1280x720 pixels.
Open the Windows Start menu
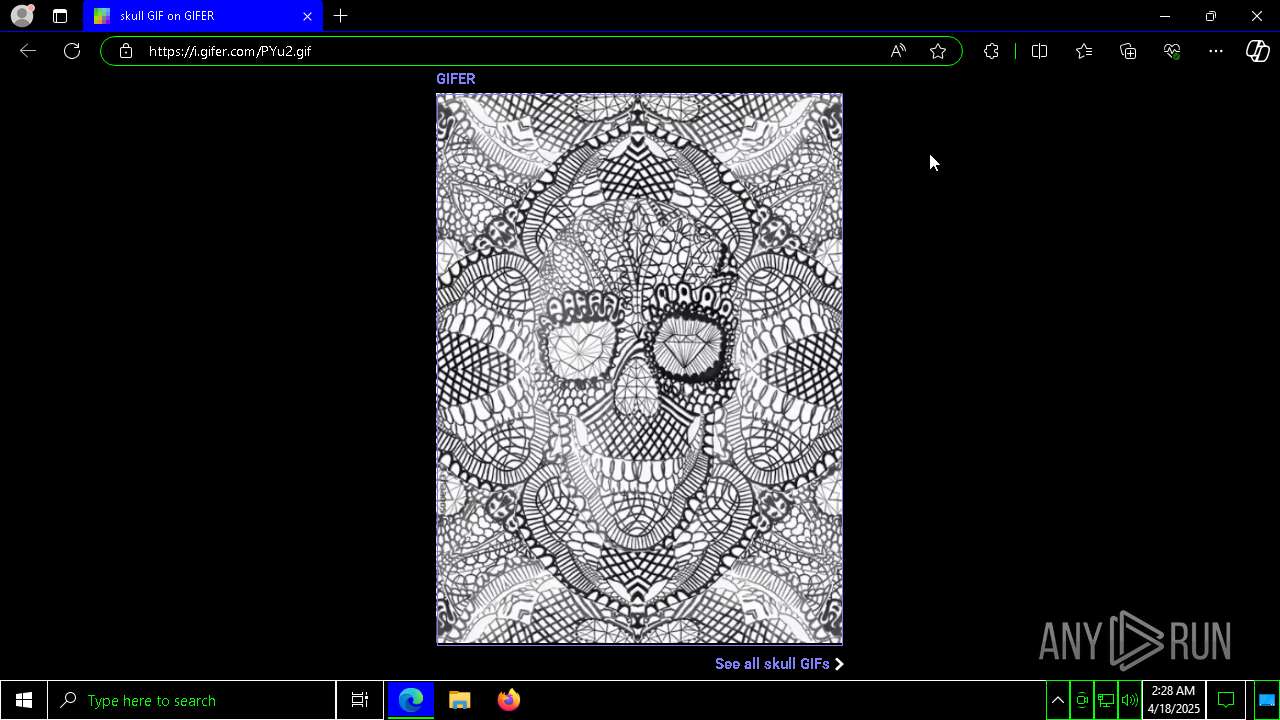[x=23, y=700]
